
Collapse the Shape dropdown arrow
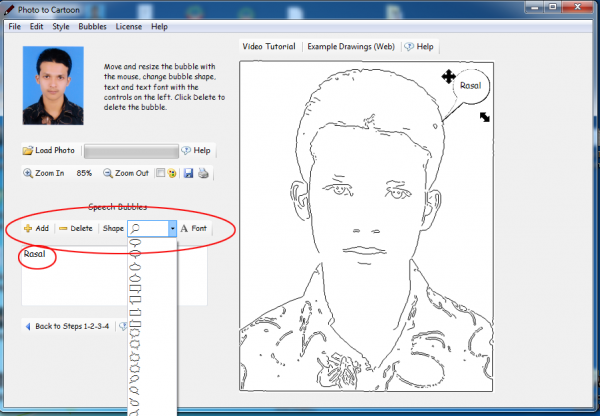(172, 228)
